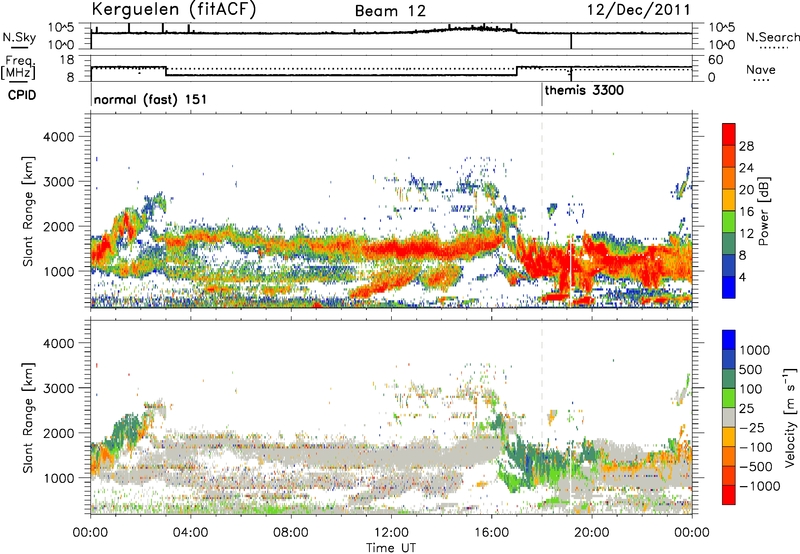Viewport: 800px width, 554px height.
Task: Click the "Kerguelen (fitACF)" plot title
Action: point(173,10)
